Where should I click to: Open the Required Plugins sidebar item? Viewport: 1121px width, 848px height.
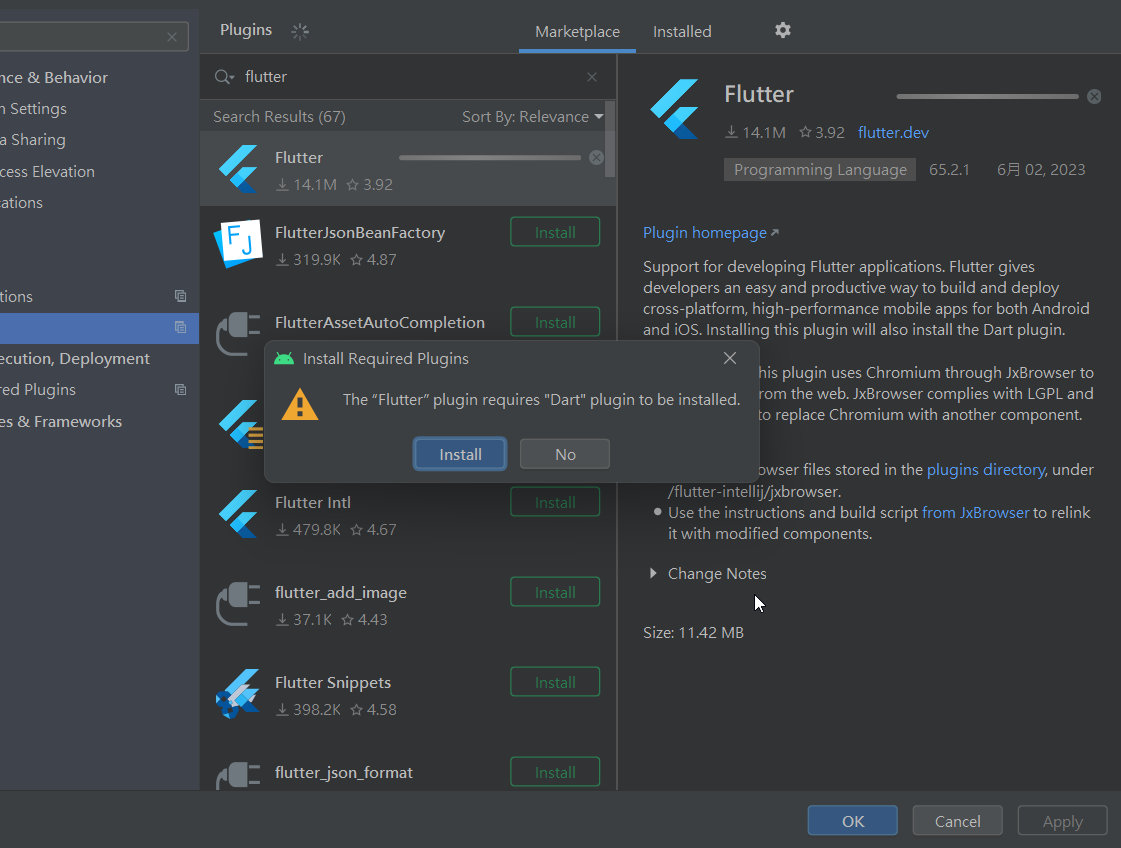[38, 390]
